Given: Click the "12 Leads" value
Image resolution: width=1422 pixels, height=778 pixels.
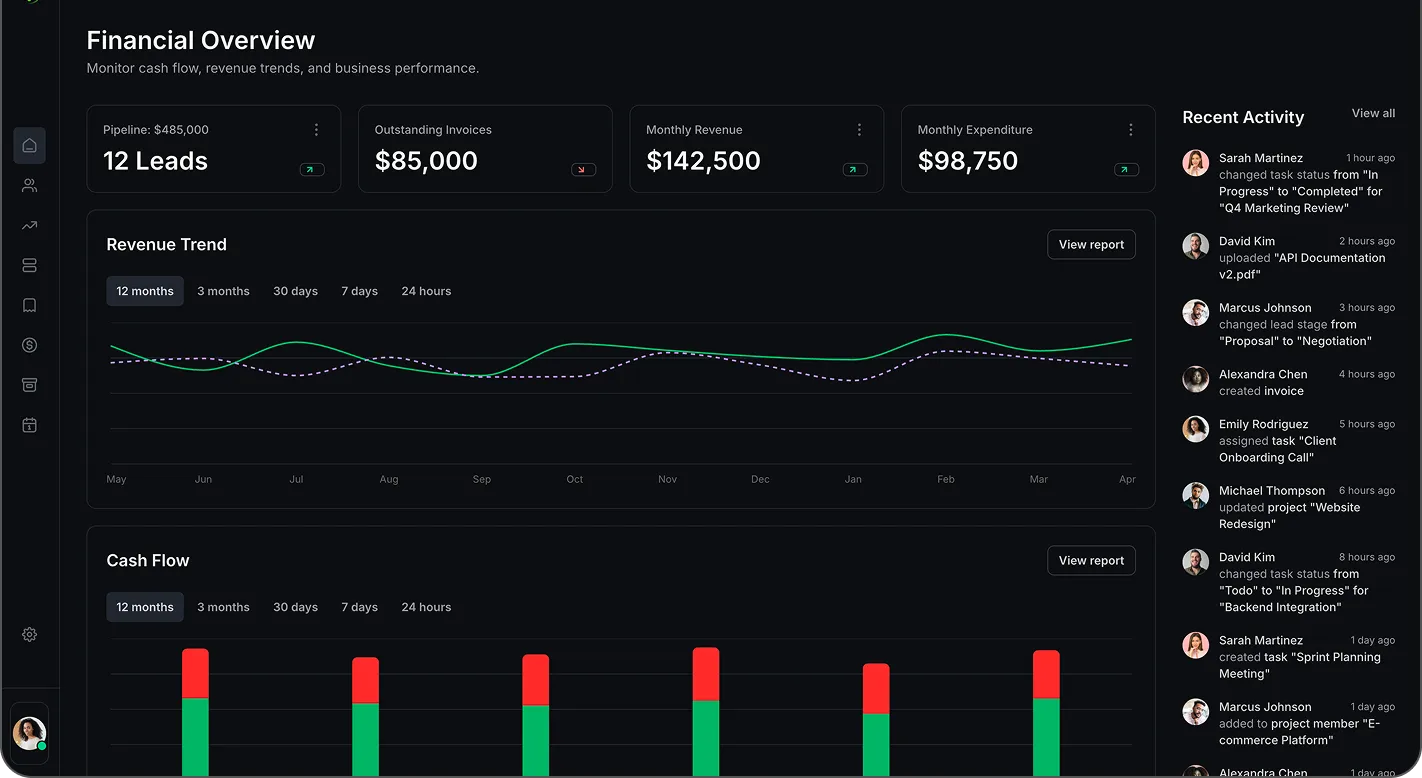Looking at the screenshot, I should click(155, 161).
